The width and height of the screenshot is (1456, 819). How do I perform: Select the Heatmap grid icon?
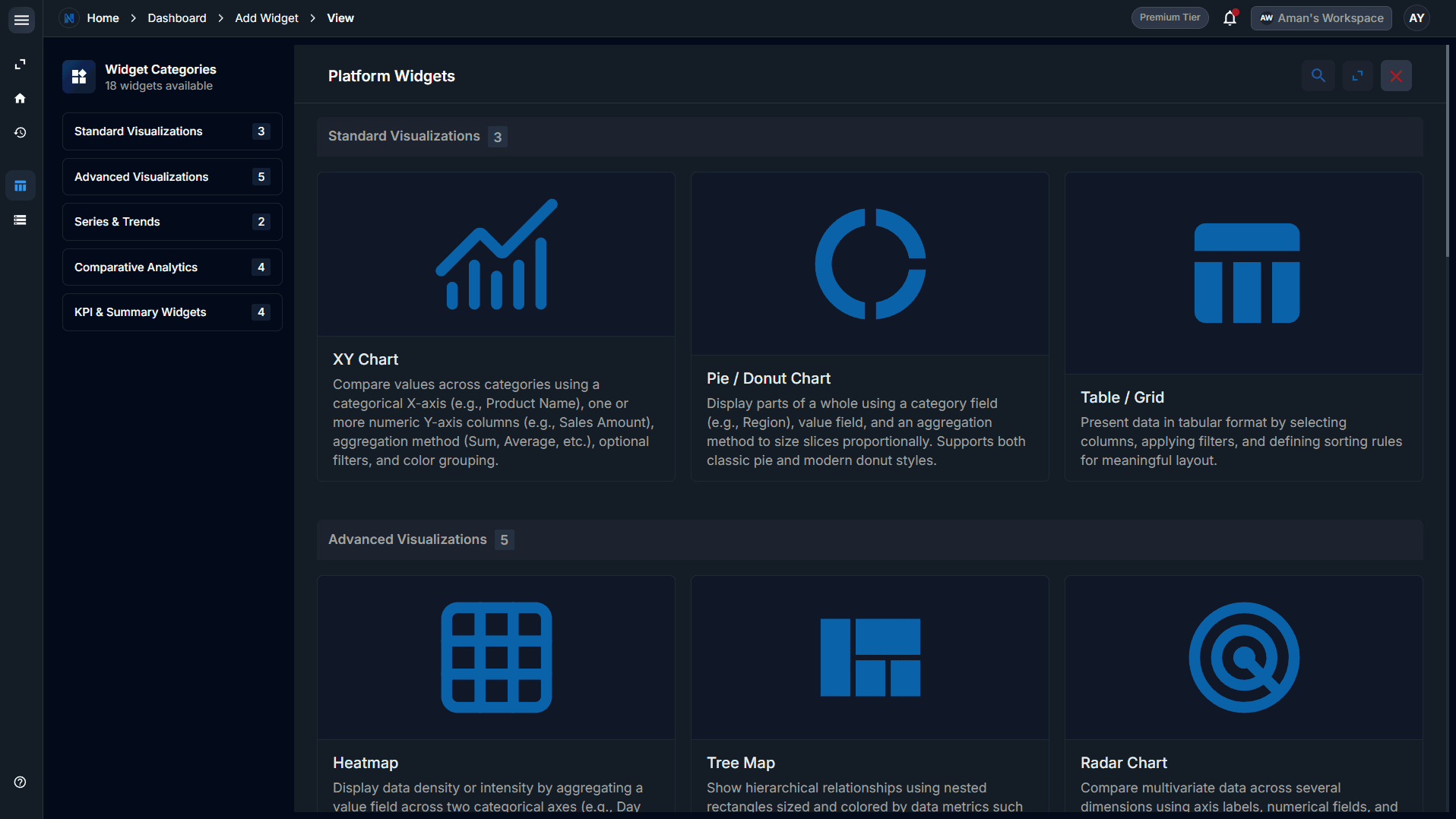[x=496, y=657]
